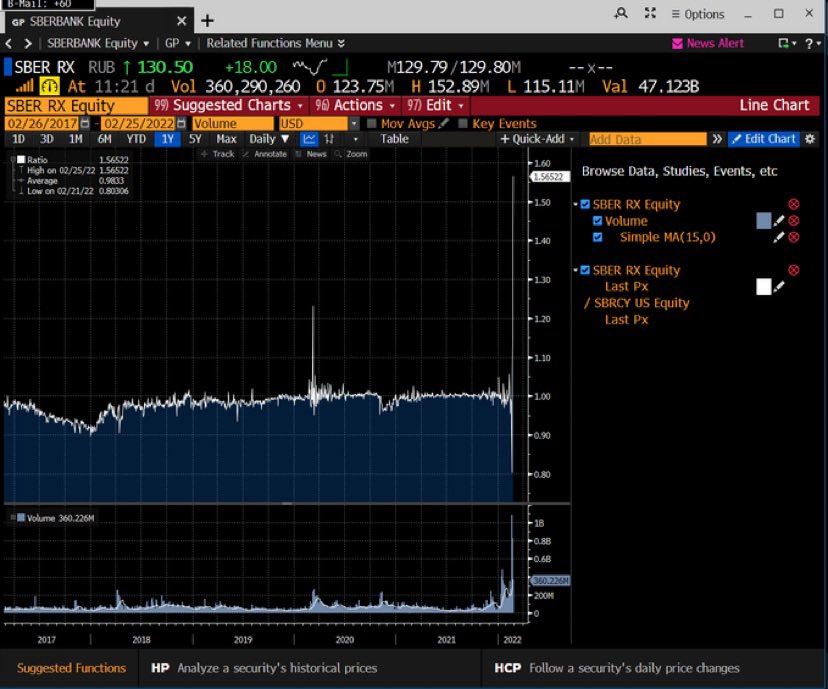Viewport: 828px width, 689px height.
Task: Select the YTD range tab
Action: coord(136,139)
